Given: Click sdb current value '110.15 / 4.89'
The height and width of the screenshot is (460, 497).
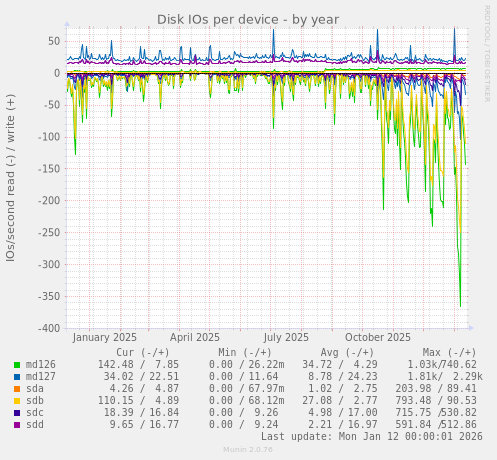Looking at the screenshot, I should [138, 401].
